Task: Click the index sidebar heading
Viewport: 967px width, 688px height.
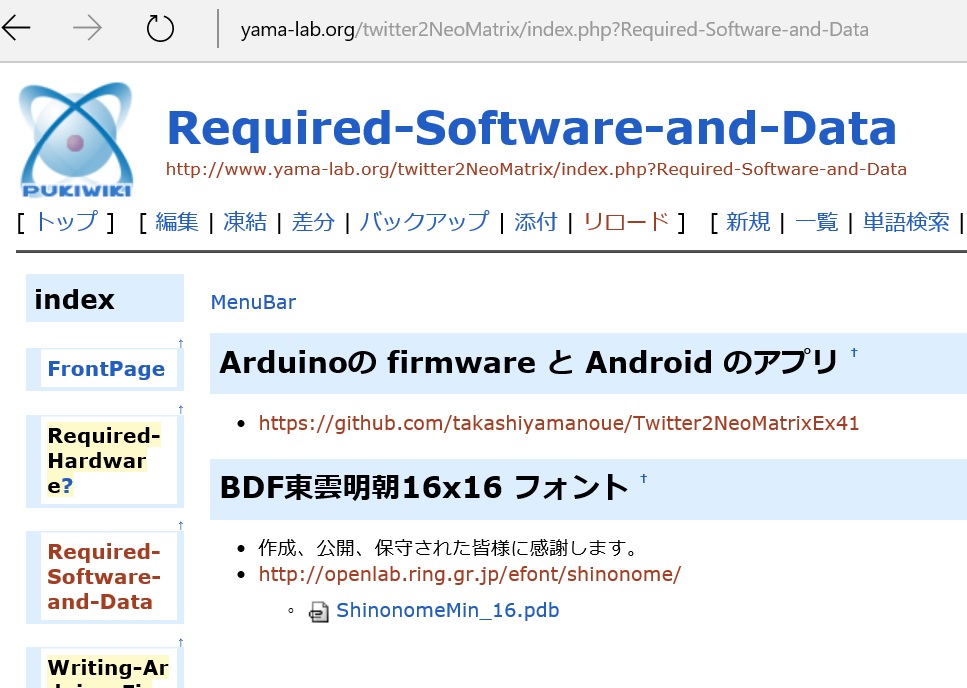Action: click(75, 300)
